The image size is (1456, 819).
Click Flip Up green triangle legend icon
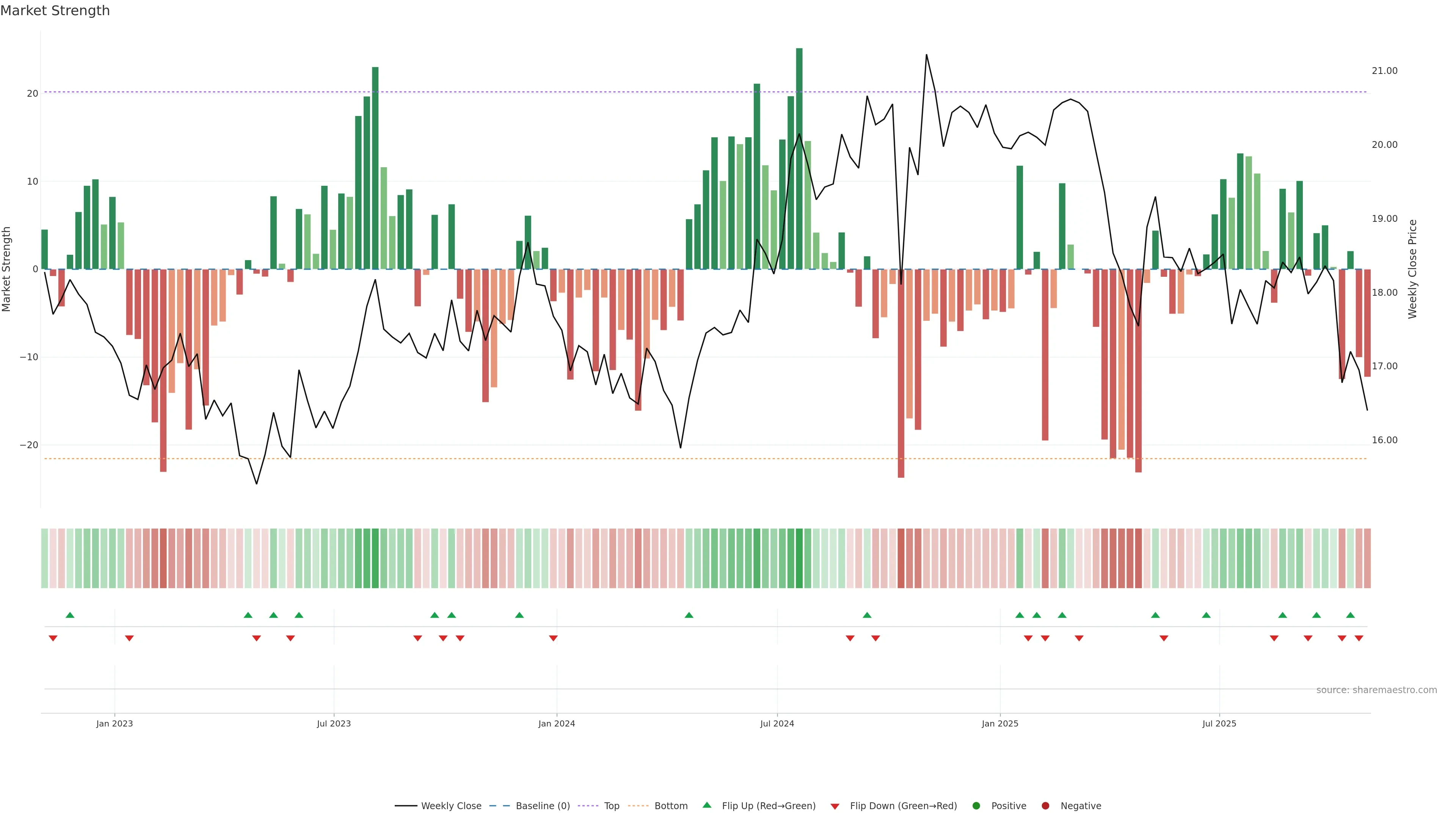pos(706,805)
